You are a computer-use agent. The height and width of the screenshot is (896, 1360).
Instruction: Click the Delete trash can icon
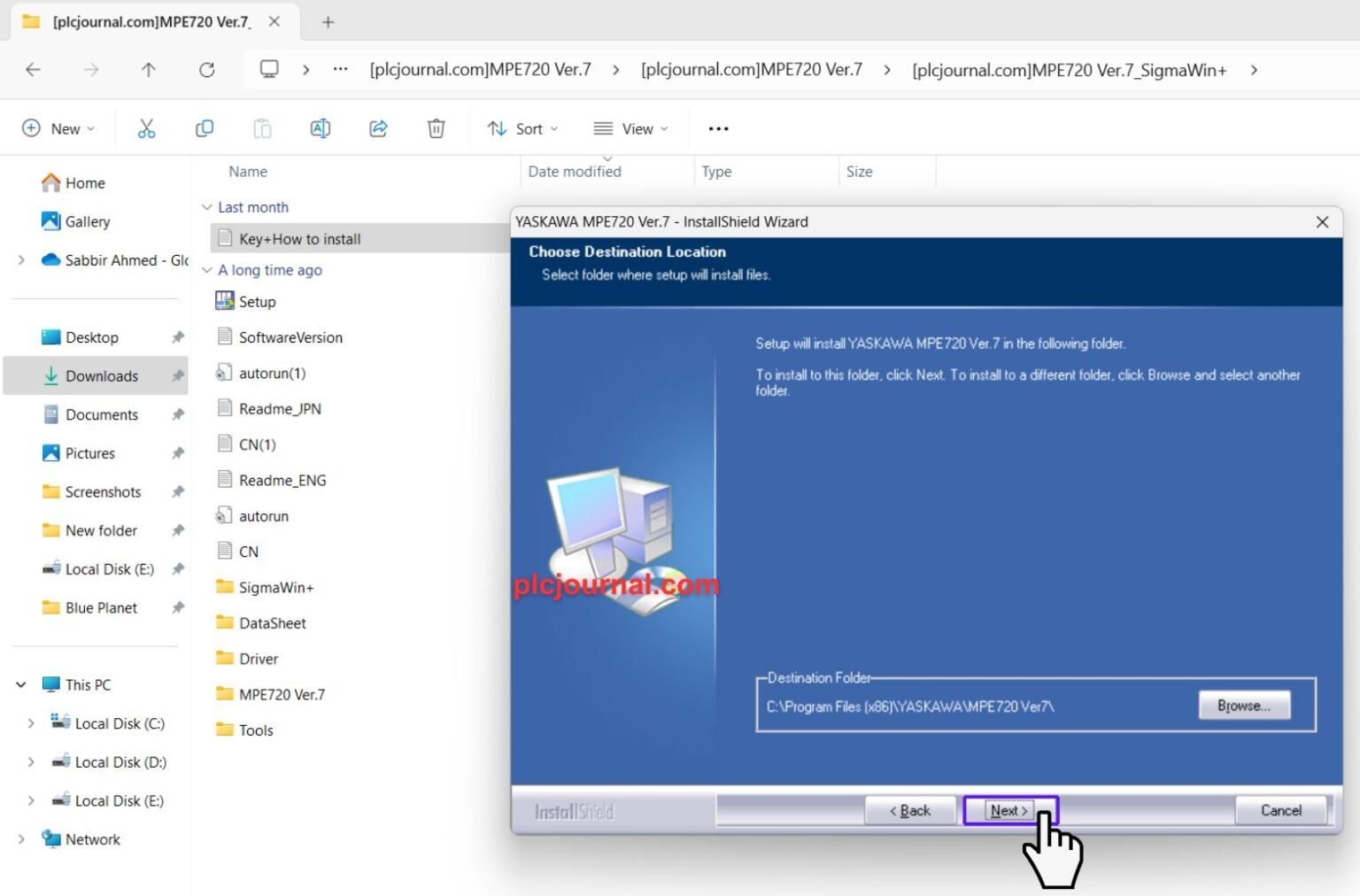436,128
